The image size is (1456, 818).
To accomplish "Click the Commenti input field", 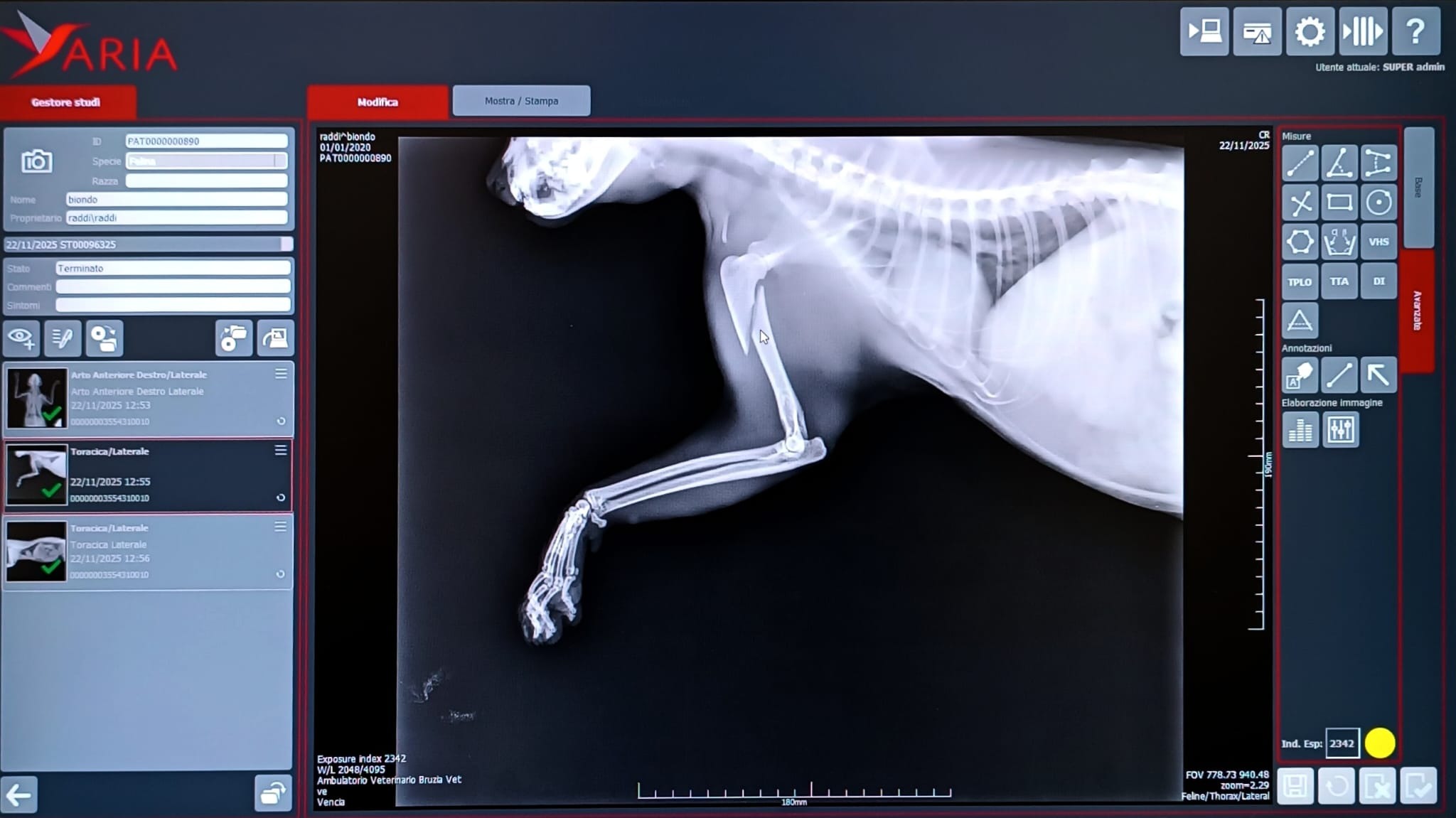I will click(173, 286).
